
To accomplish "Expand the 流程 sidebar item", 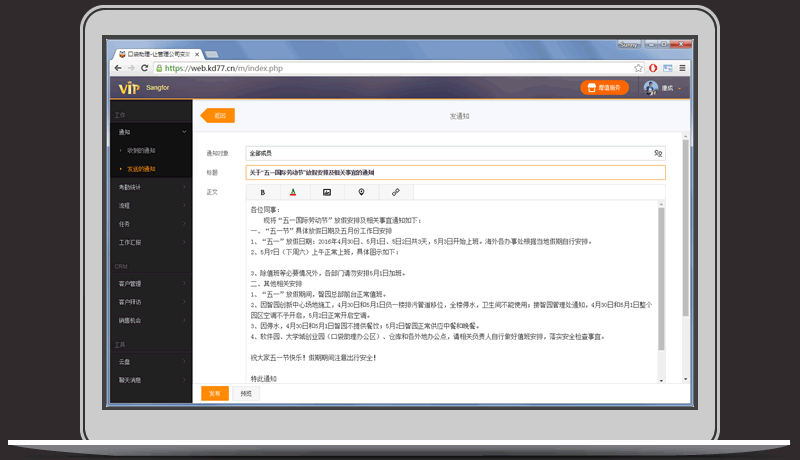I will [184, 206].
